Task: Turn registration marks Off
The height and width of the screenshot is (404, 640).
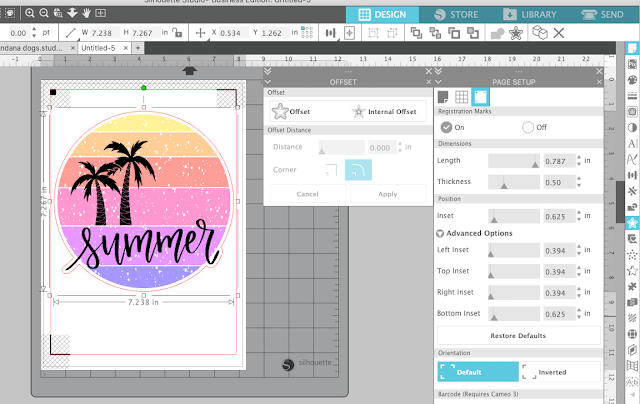Action: tap(528, 127)
